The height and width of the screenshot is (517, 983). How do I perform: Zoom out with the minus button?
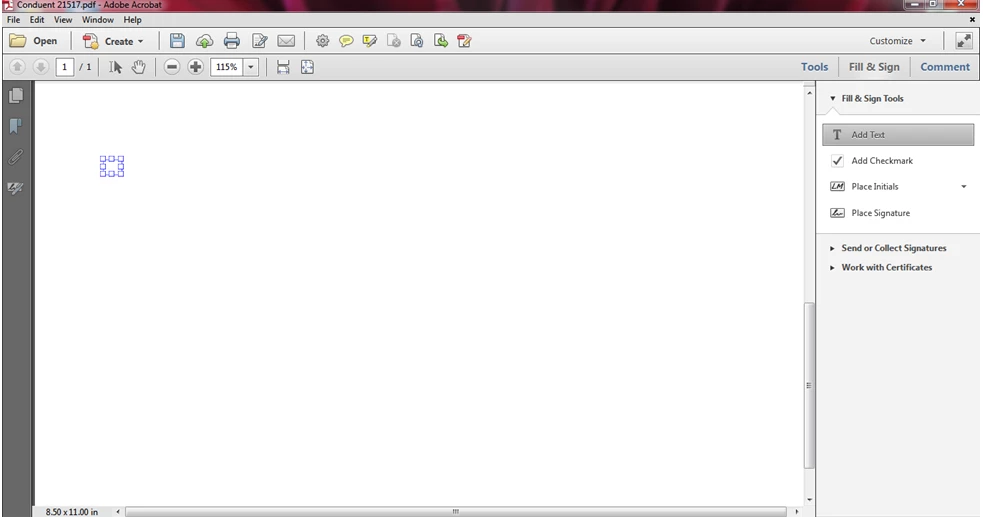(x=172, y=67)
